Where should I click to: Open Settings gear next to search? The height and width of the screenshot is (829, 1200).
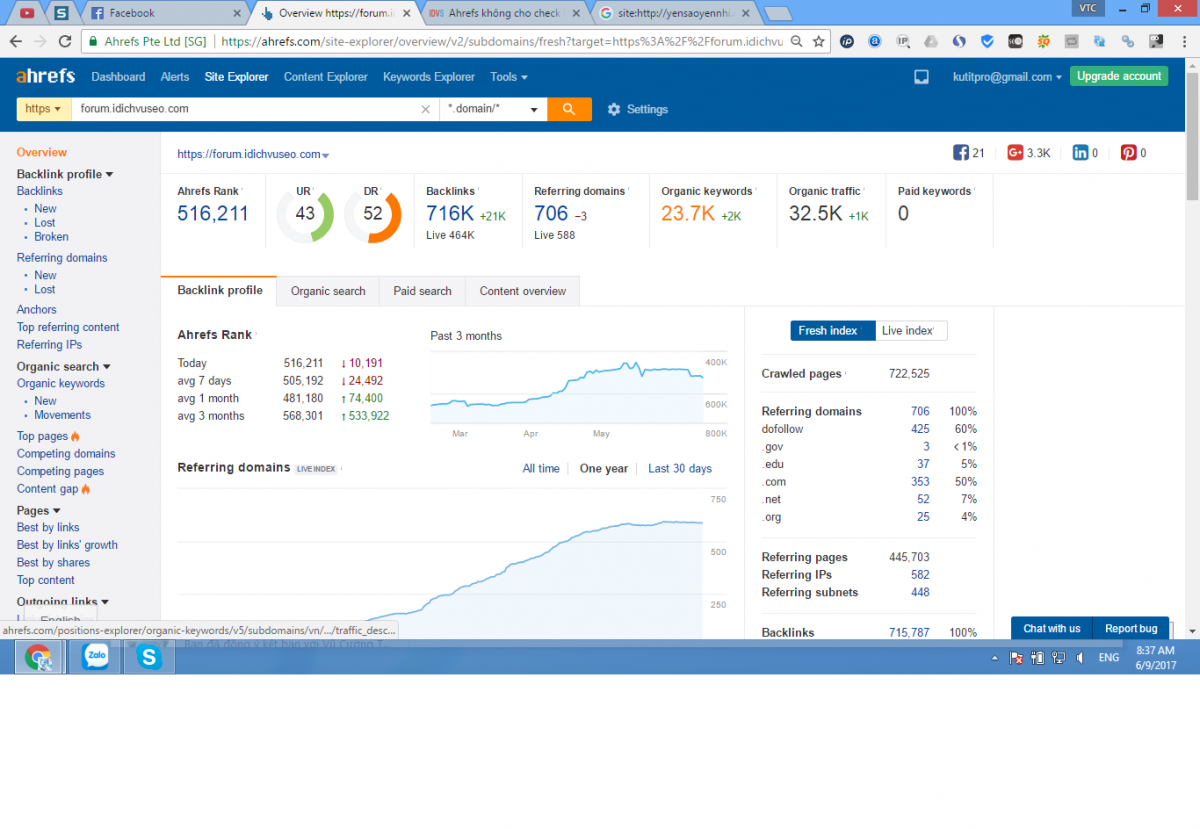click(637, 109)
